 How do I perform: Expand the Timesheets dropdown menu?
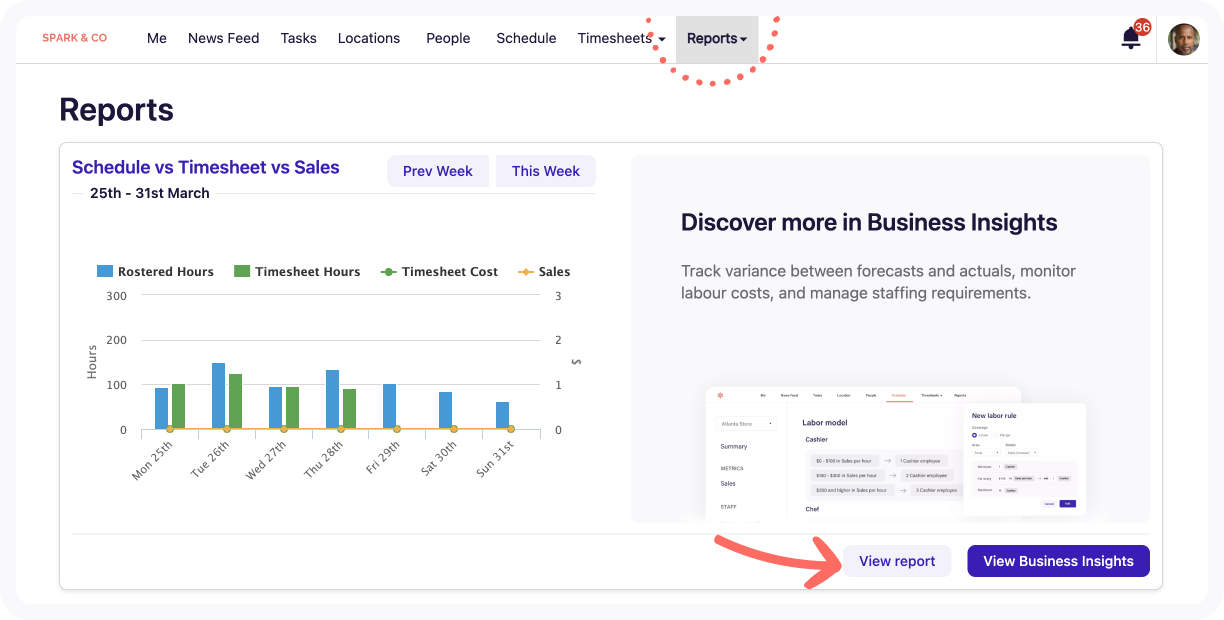coord(621,39)
